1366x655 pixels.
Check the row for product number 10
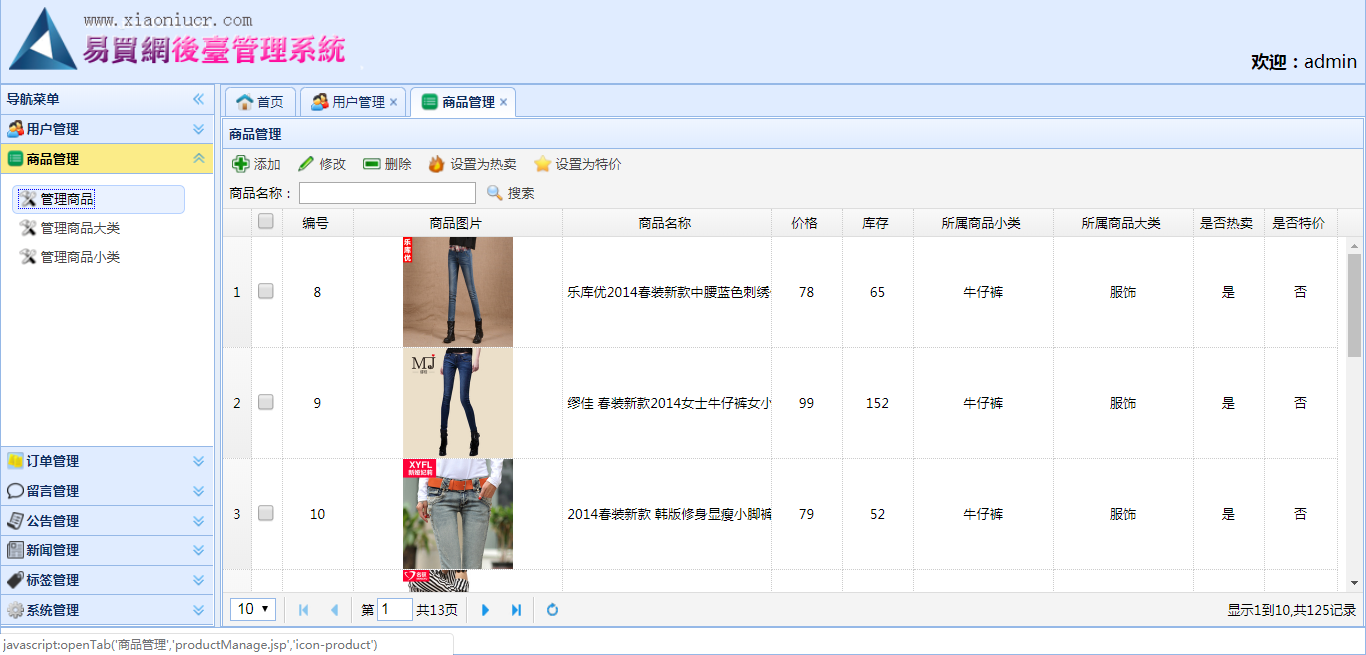266,513
